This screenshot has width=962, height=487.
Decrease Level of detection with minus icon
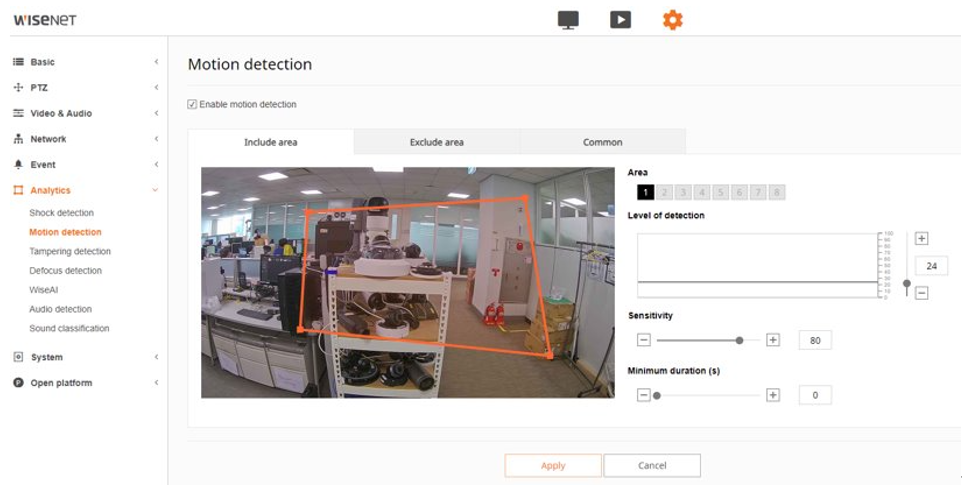click(921, 293)
